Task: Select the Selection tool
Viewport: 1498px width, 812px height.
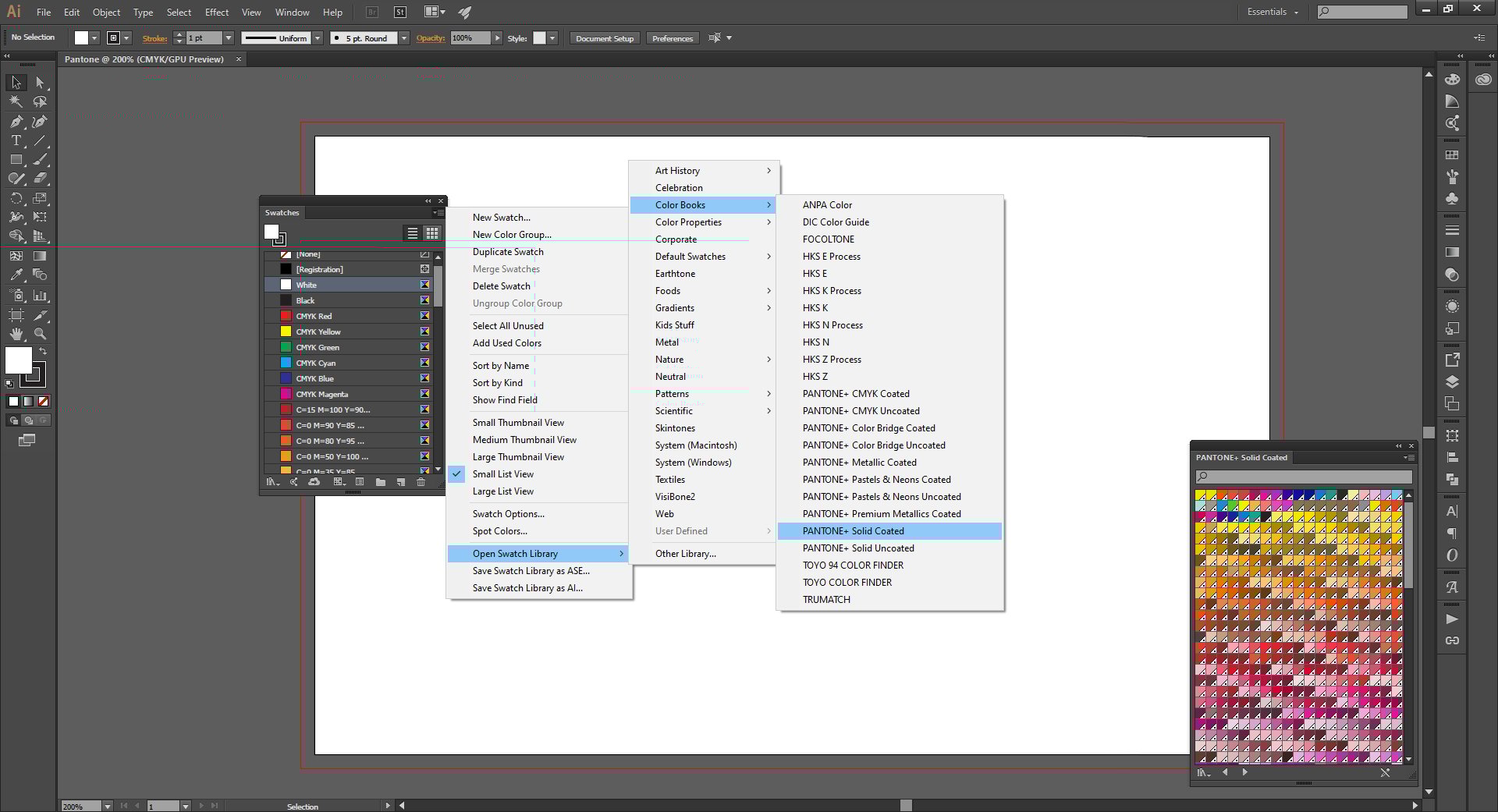Action: [16, 83]
